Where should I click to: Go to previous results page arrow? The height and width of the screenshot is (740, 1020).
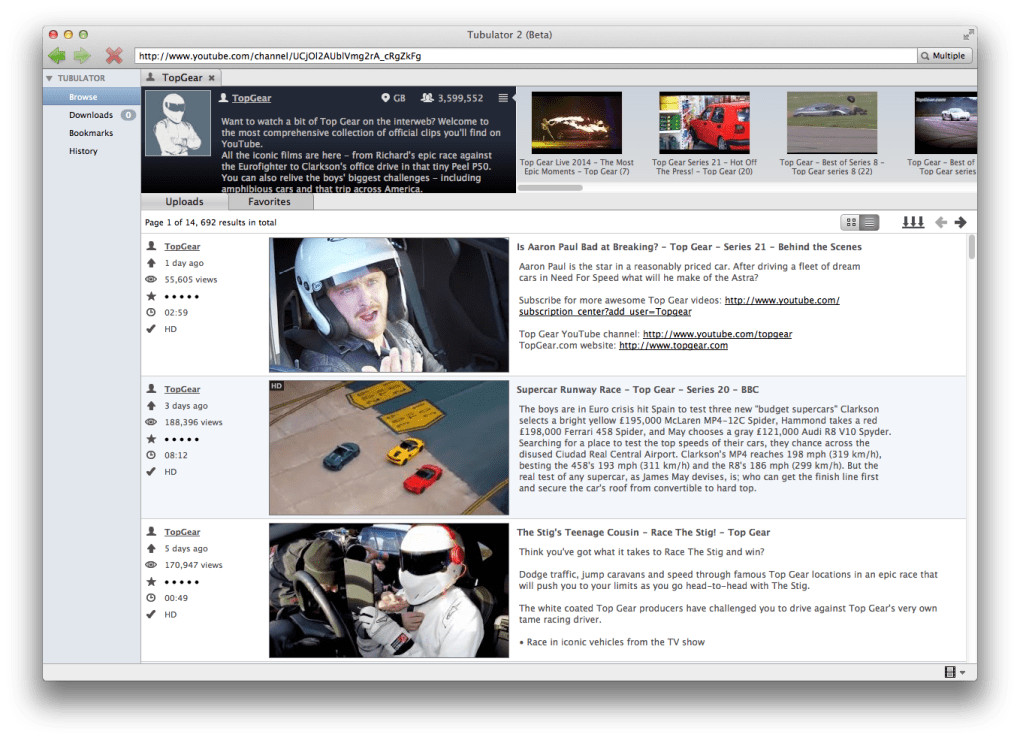(941, 222)
